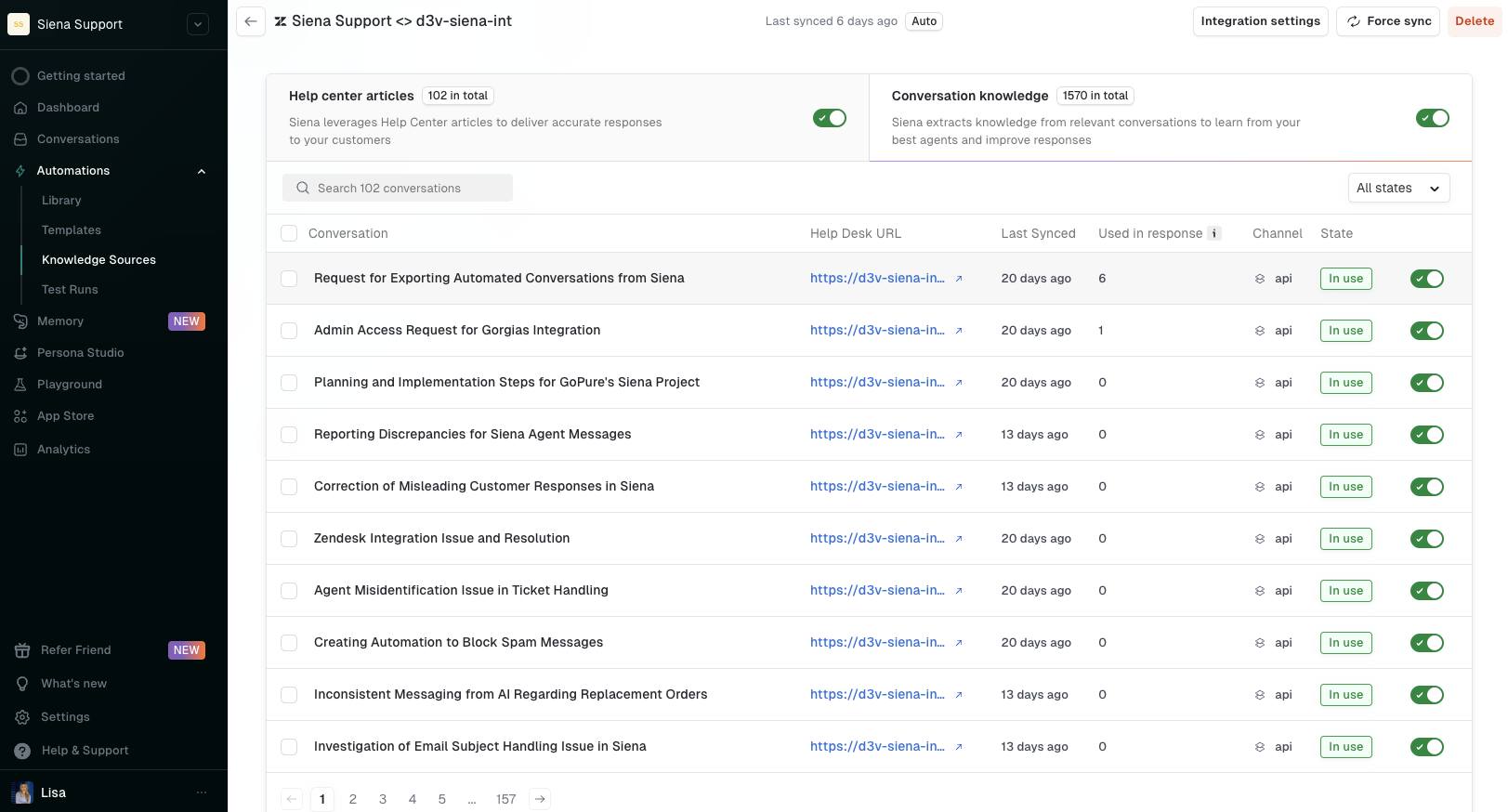Check the select-all Conversation checkbox

pyautogui.click(x=289, y=233)
